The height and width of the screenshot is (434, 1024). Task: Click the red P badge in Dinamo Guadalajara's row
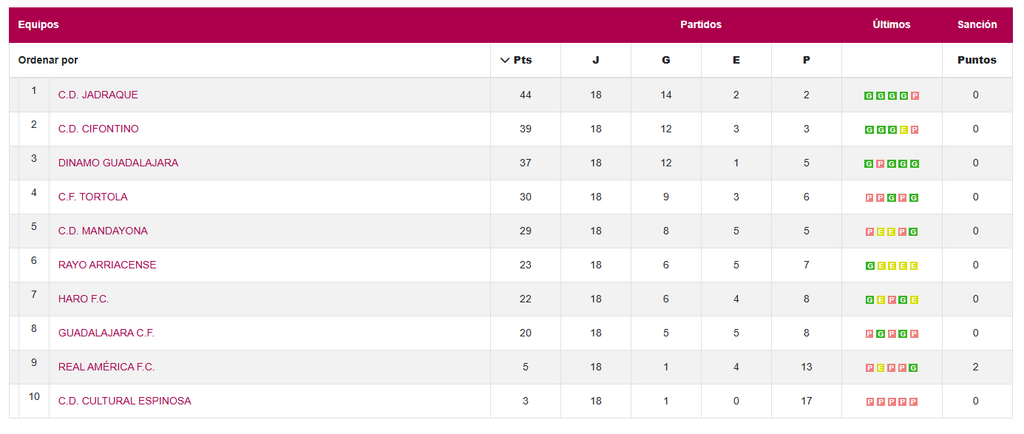881,164
